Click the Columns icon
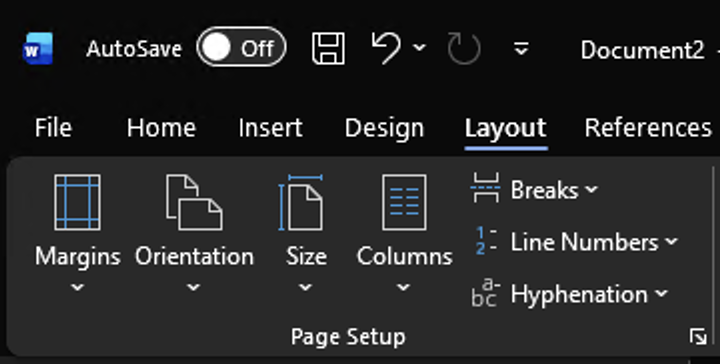Viewport: 720px width, 364px height. (404, 202)
